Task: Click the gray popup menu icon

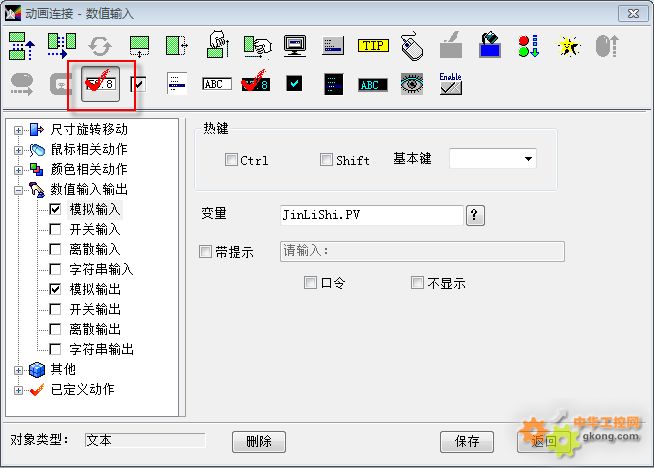Action: tap(333, 46)
